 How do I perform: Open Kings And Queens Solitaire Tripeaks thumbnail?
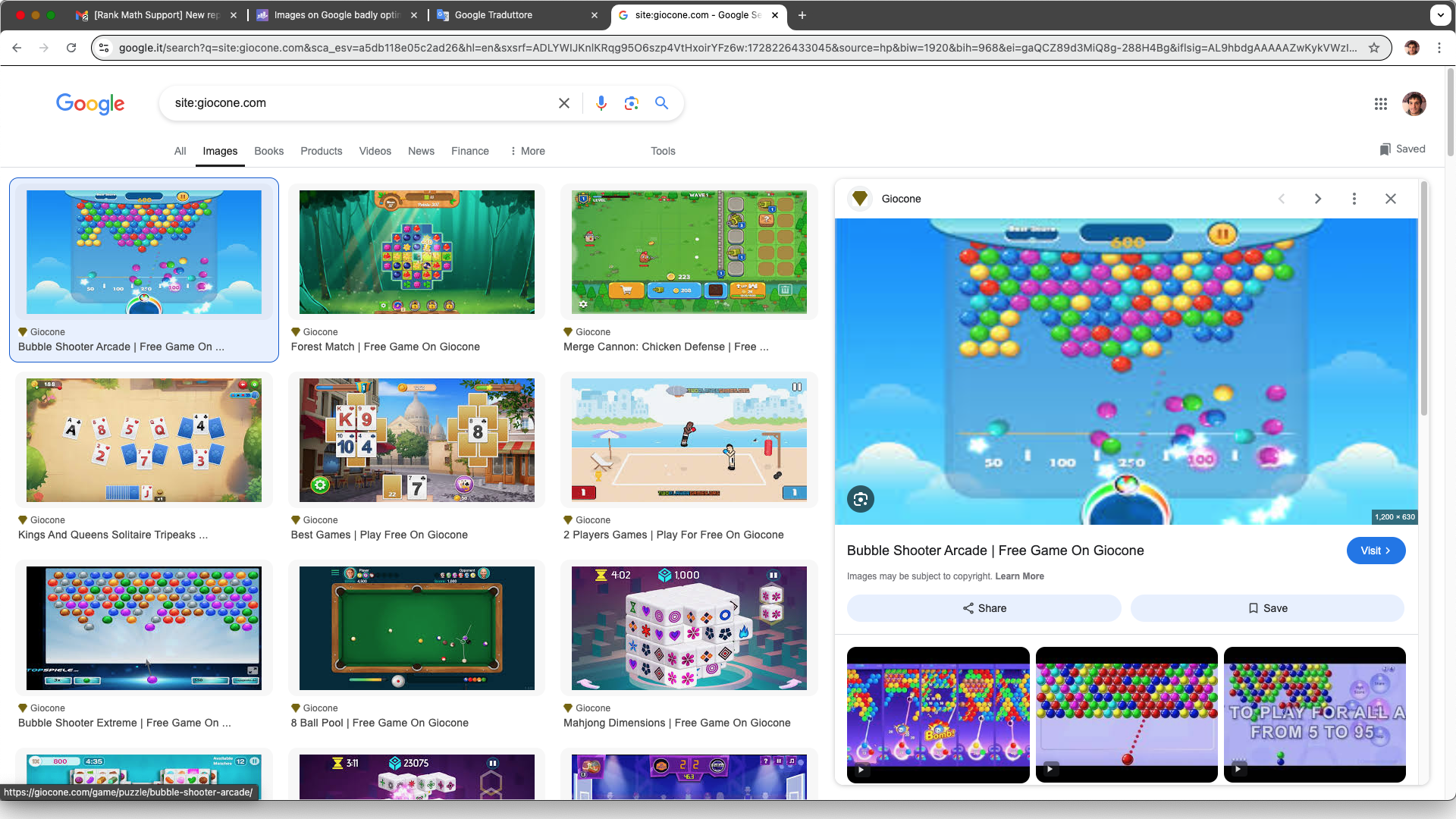tap(143, 440)
